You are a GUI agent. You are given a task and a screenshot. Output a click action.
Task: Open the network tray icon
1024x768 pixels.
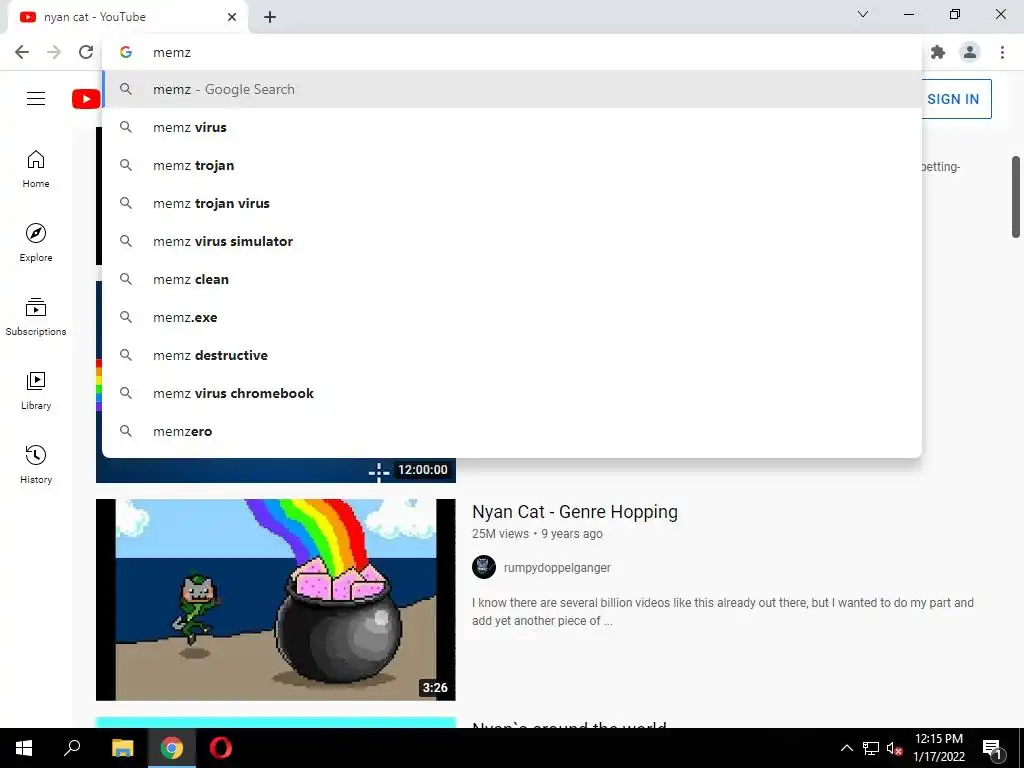pos(871,748)
